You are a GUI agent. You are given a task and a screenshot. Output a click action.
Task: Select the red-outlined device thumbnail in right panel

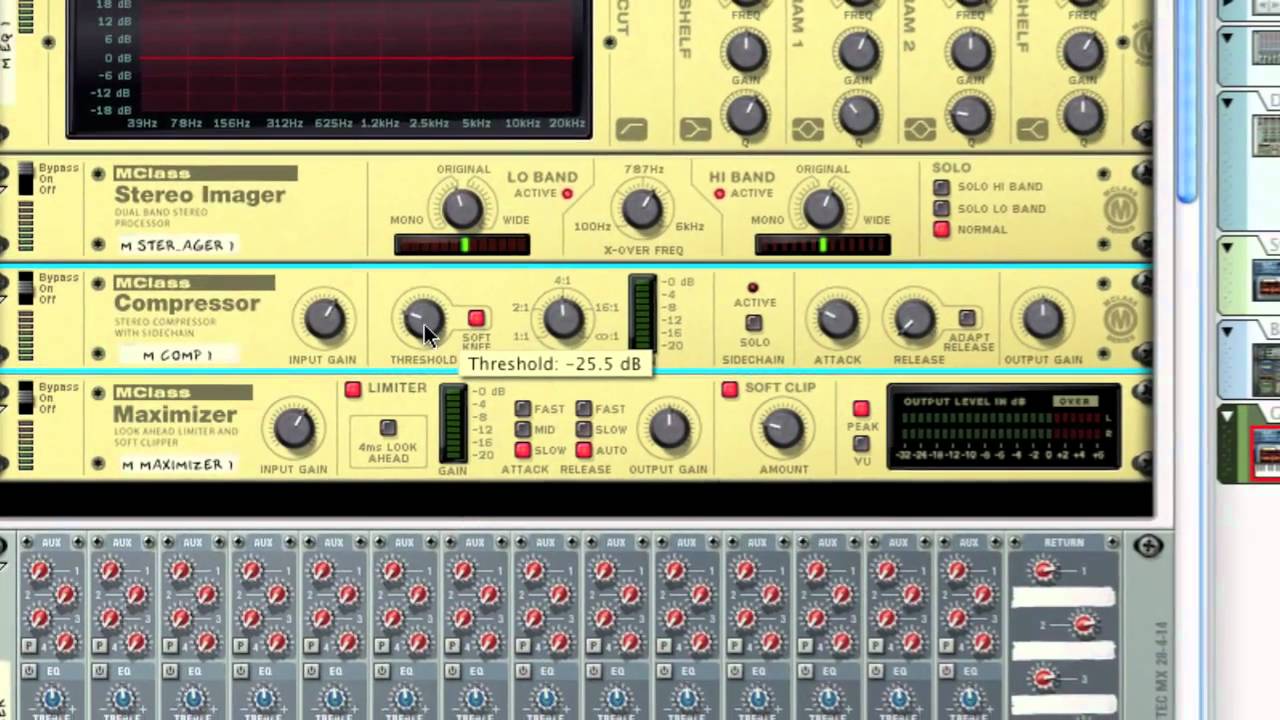click(1266, 452)
